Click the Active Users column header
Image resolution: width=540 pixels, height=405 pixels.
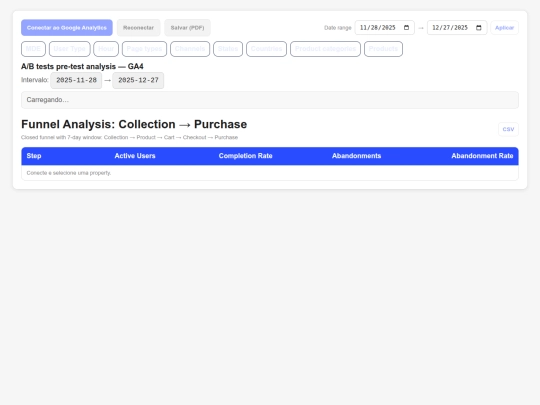(x=135, y=156)
